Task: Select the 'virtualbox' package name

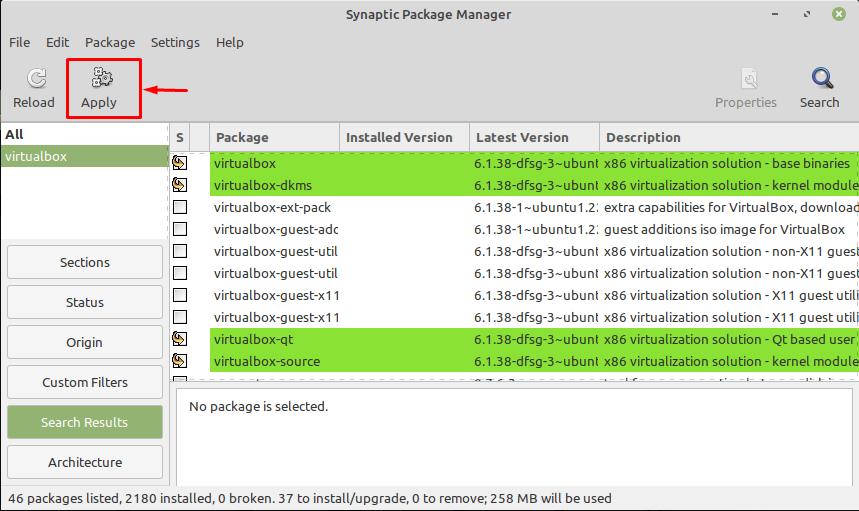Action: (x=245, y=163)
